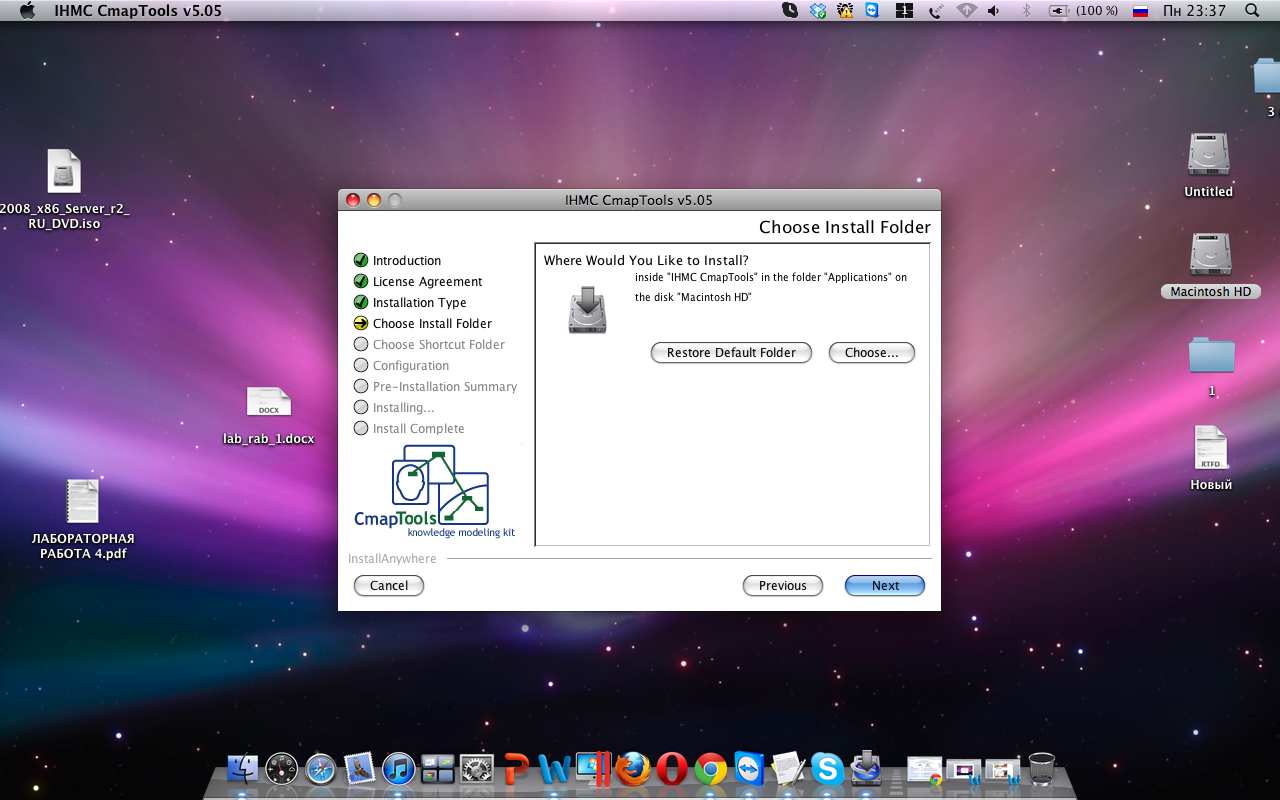Click Dropbox icon in menu bar
1280x800 pixels.
point(818,10)
